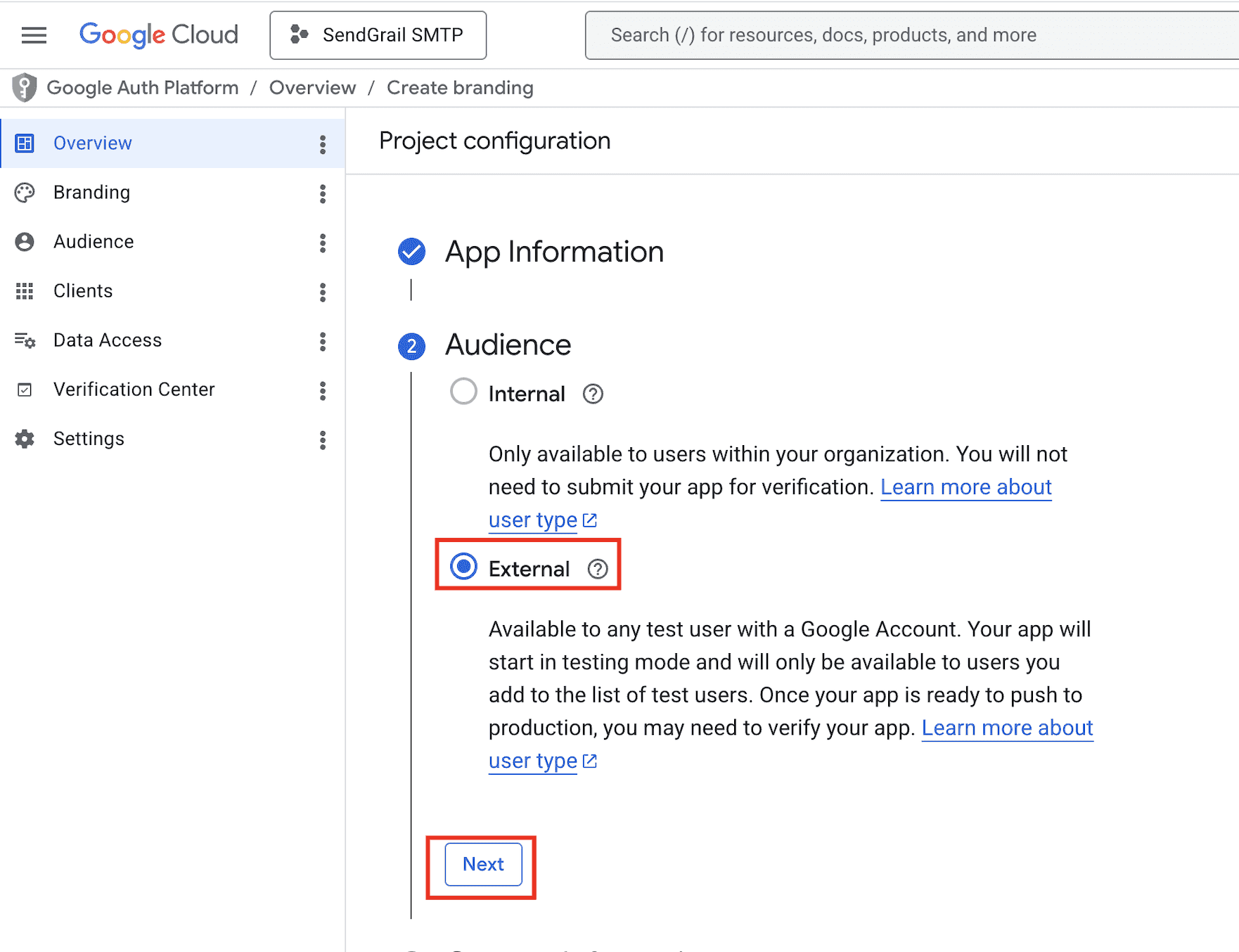
Task: Click the Google Auth Platform shield icon
Action: coord(25,88)
